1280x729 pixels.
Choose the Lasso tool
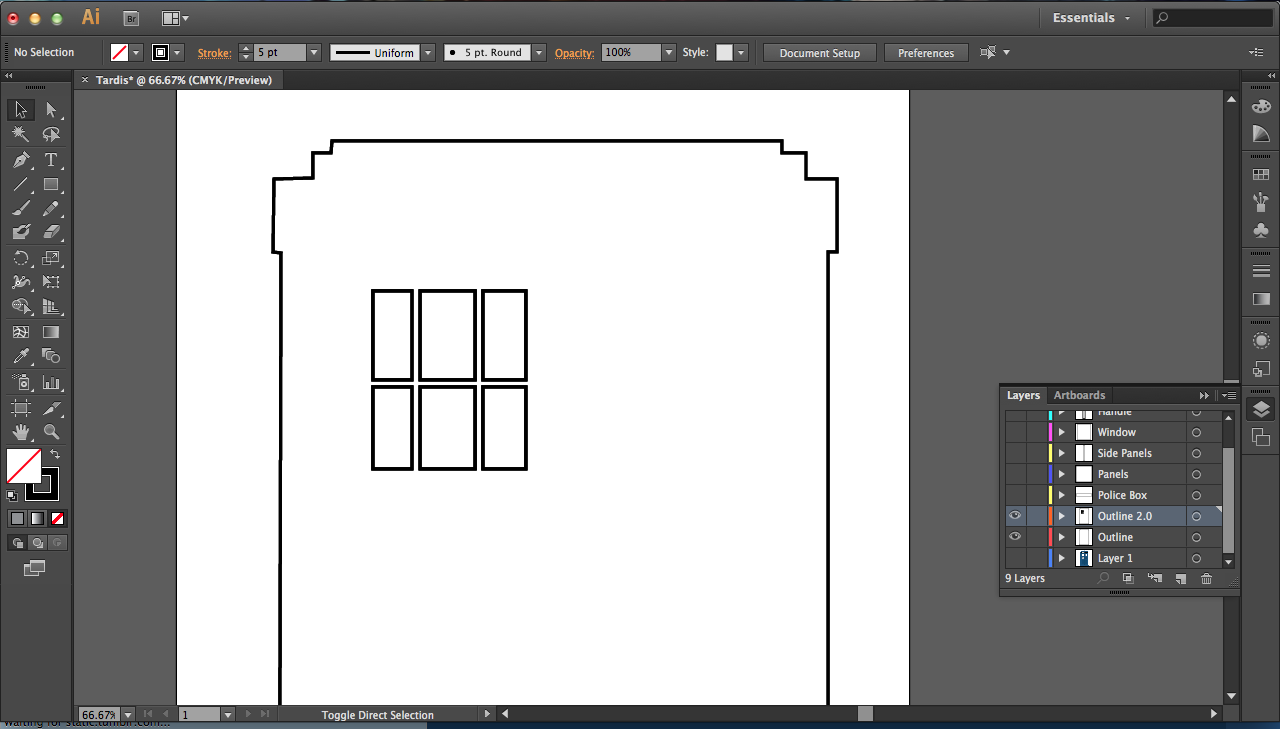click(51, 135)
